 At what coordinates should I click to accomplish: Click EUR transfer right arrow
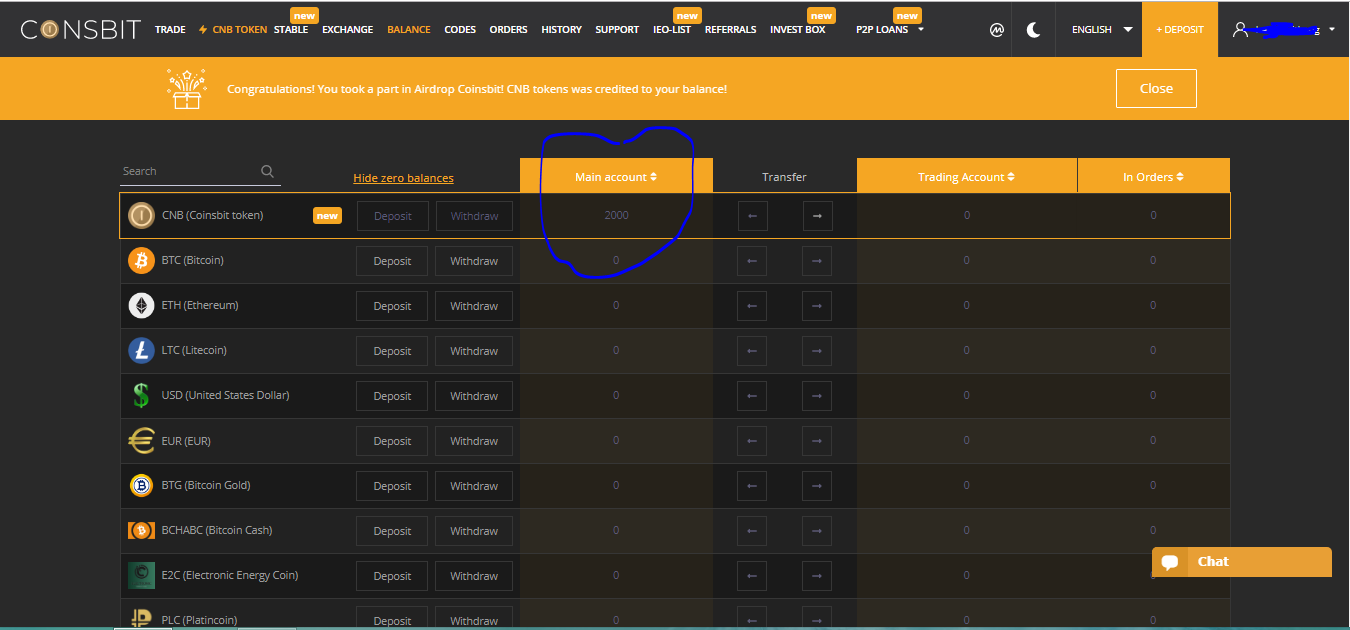(817, 441)
